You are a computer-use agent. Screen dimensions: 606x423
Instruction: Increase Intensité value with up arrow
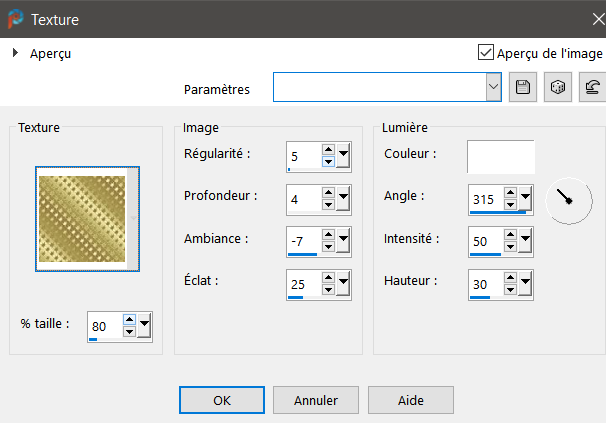[510, 236]
